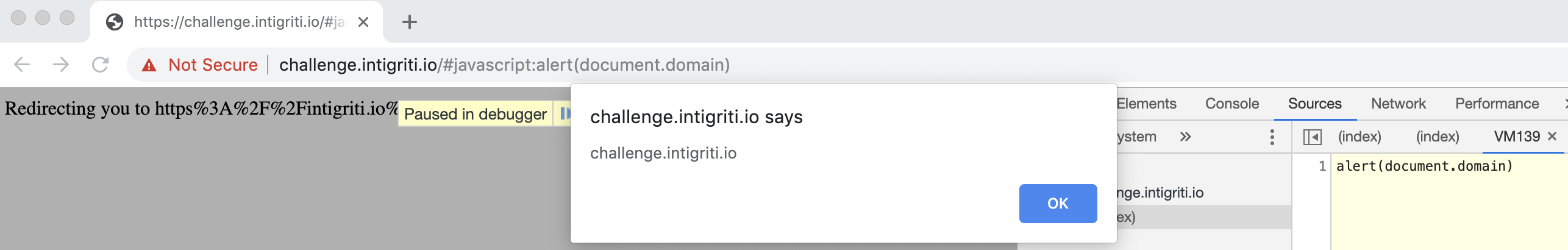Close the challenge.intigriti.io browser tab

[x=363, y=23]
